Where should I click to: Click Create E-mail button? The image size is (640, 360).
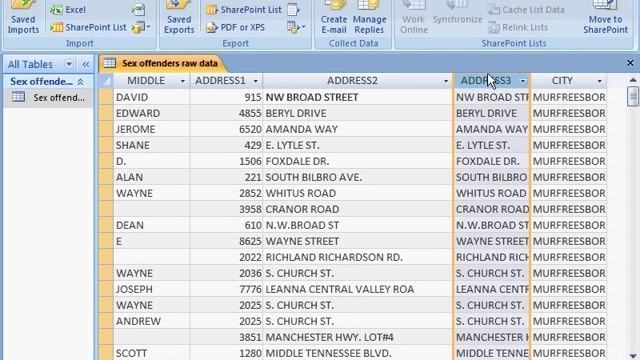coord(333,18)
